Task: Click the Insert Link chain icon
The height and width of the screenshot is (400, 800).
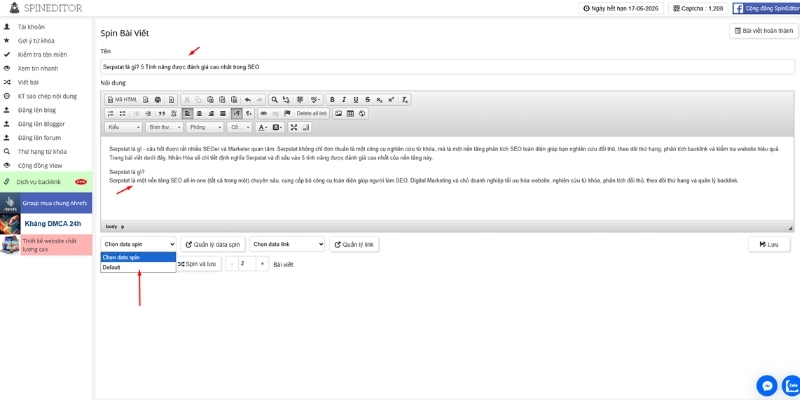Action: point(263,113)
